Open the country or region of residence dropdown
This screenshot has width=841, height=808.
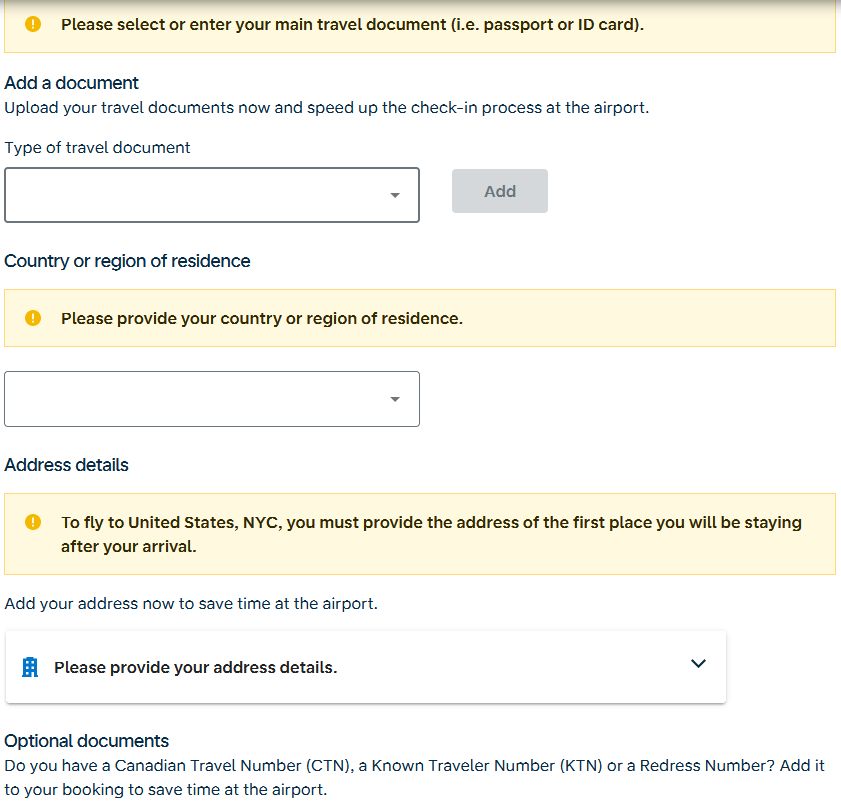pos(212,399)
